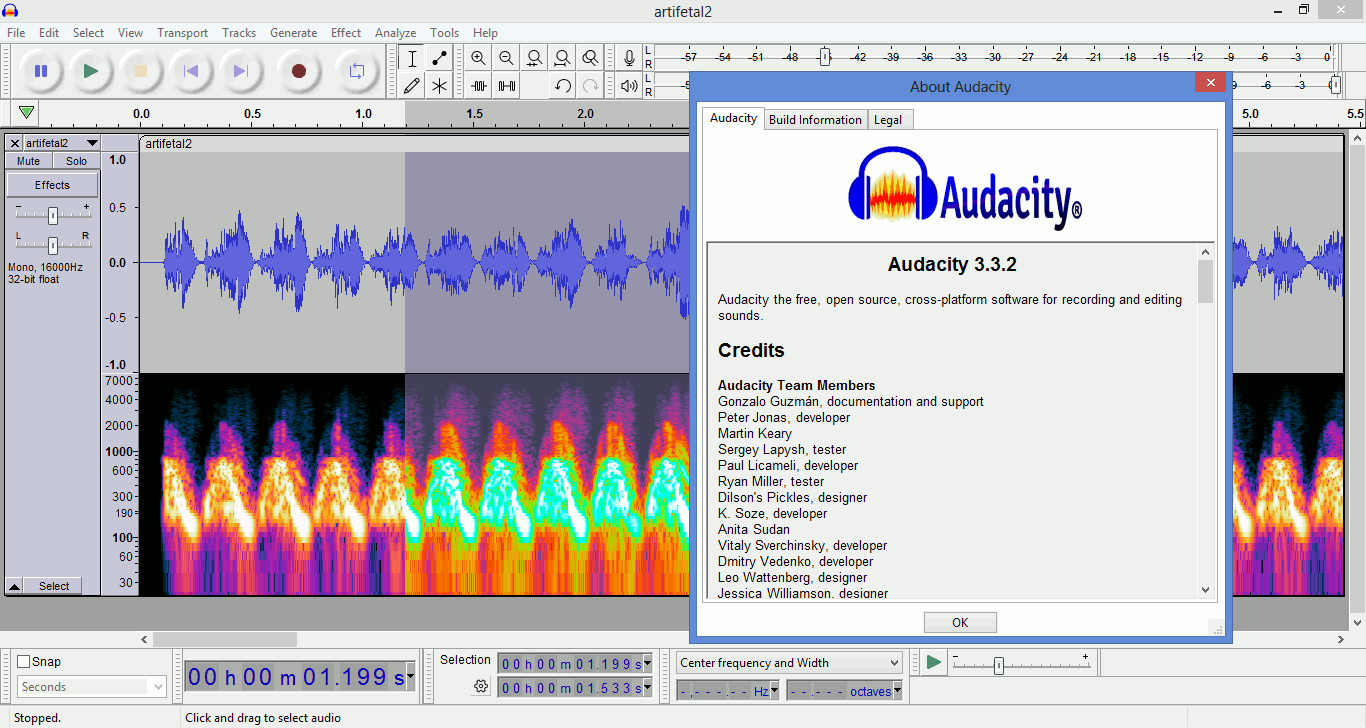Image resolution: width=1366 pixels, height=728 pixels.
Task: Click Play-at-speed green arrow button
Action: tap(933, 662)
